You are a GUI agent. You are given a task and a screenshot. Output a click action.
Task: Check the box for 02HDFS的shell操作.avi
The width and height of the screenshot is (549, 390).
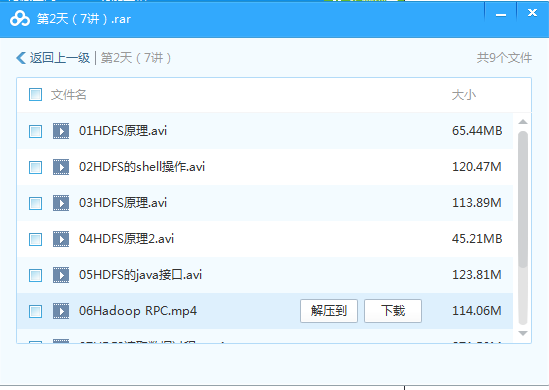click(35, 167)
